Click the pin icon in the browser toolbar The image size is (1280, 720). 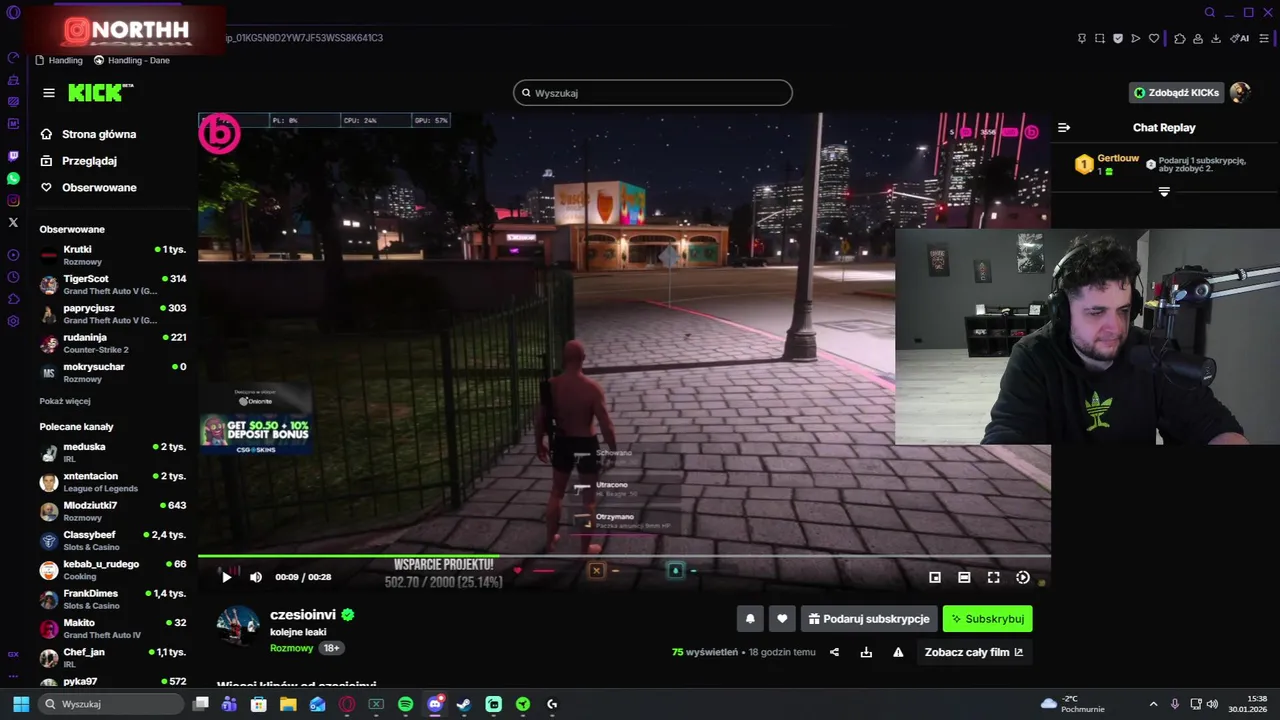pos(1082,38)
